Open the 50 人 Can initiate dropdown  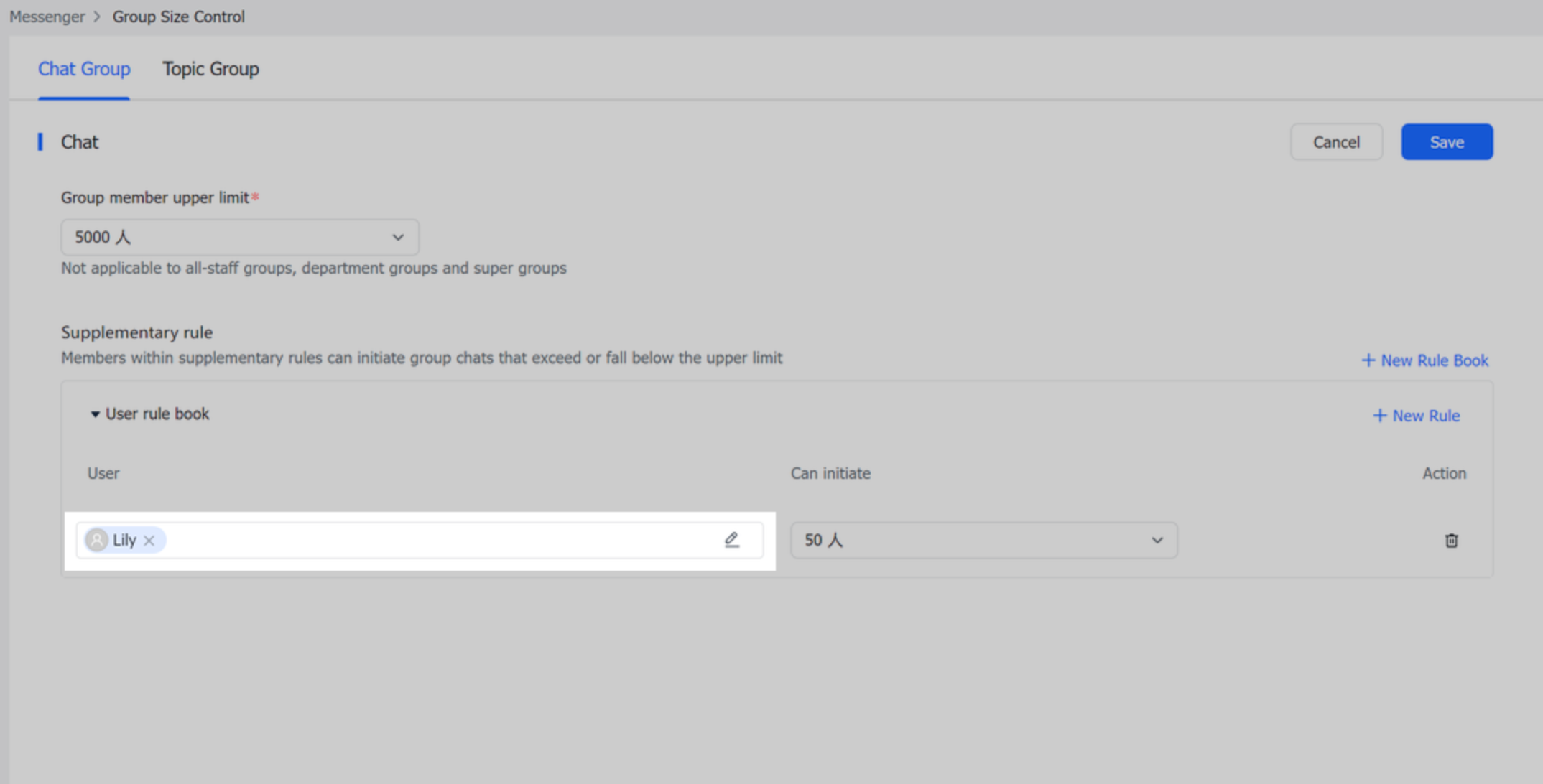(x=983, y=540)
